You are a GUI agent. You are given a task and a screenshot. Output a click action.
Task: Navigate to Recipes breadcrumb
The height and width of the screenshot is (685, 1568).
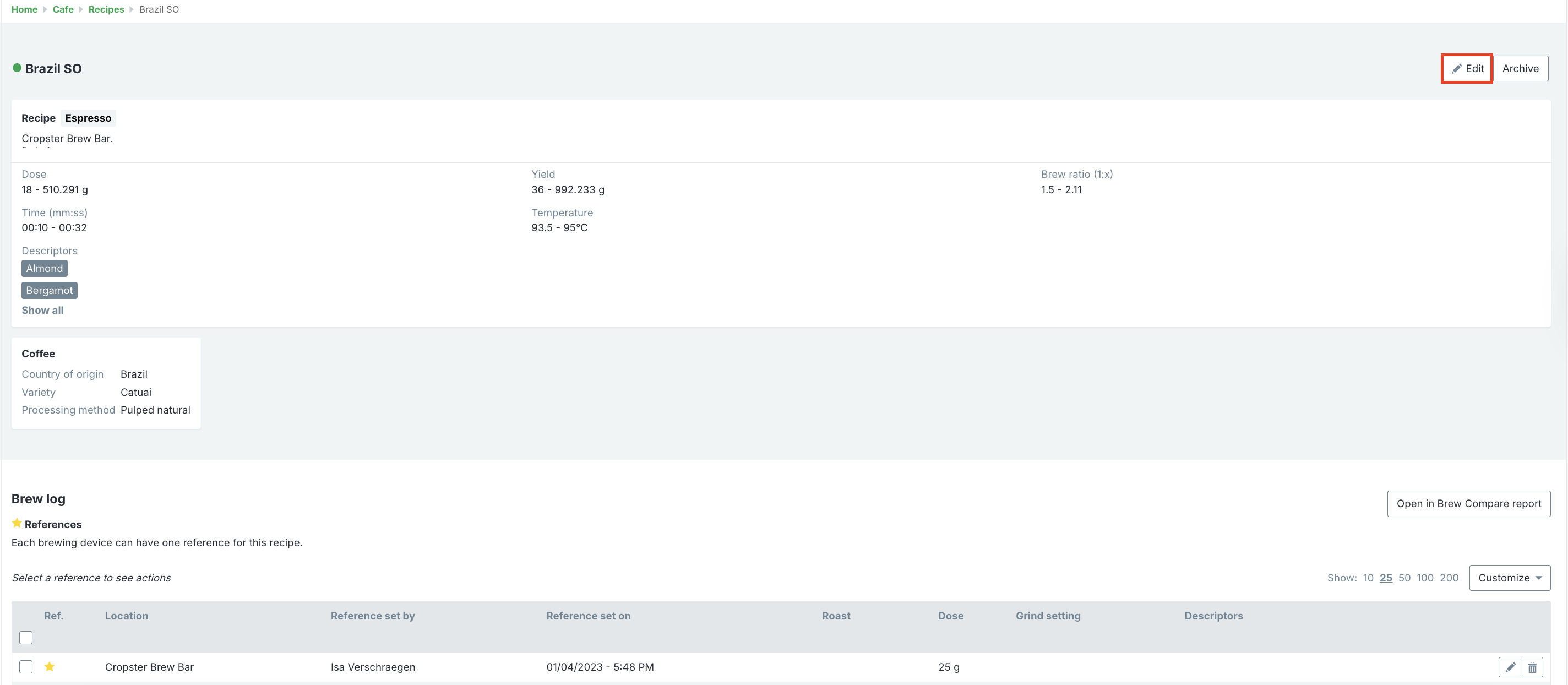point(106,9)
